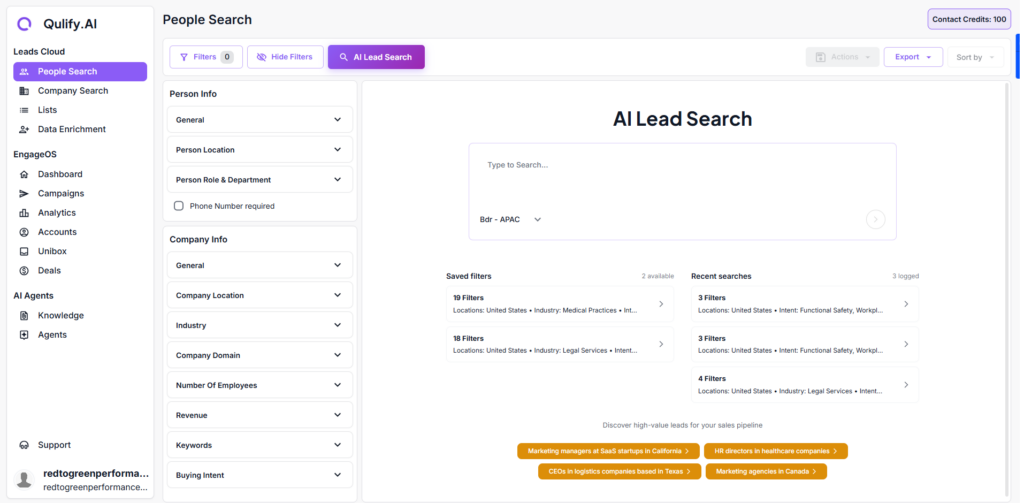Open the 19 Filters saved filter arrow
The width and height of the screenshot is (1024, 503).
[661, 304]
